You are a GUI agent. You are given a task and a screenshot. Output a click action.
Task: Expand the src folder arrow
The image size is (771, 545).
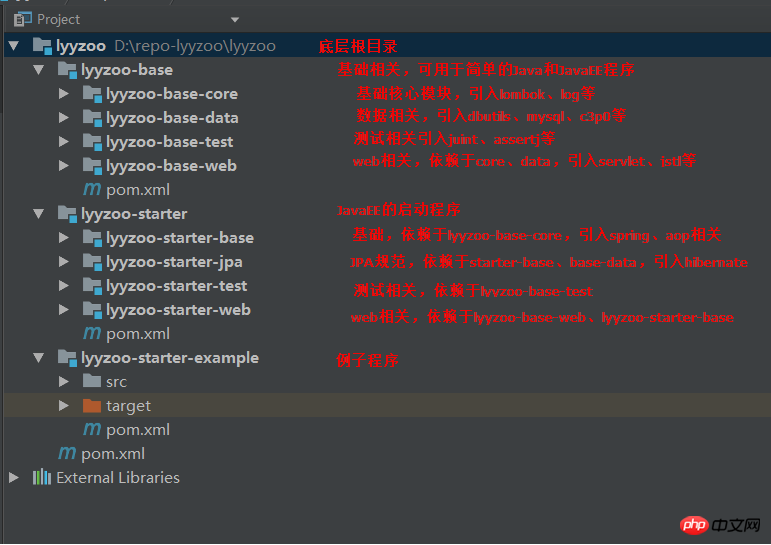click(x=64, y=382)
